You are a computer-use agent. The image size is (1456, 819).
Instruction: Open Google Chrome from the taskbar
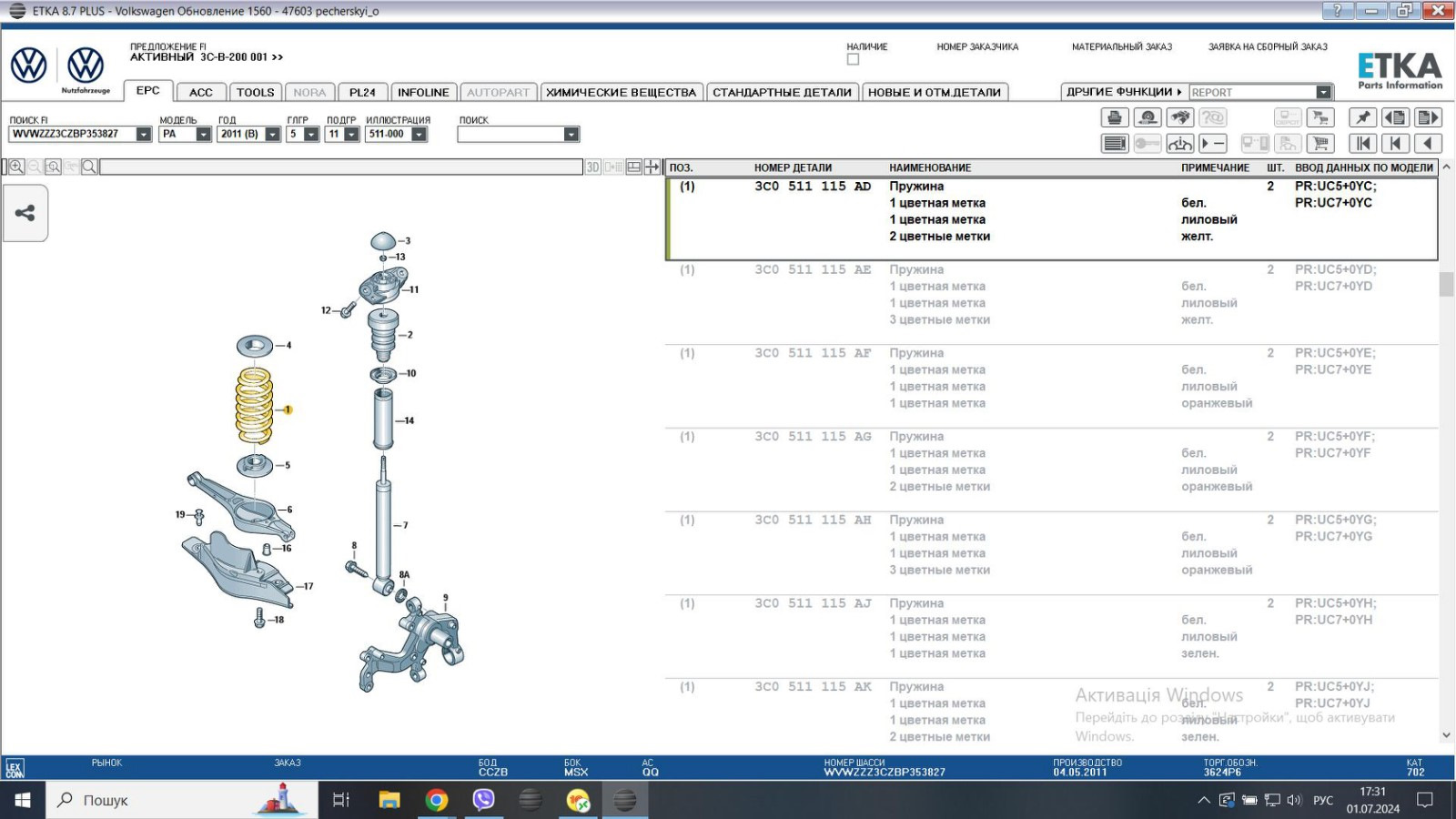[437, 800]
